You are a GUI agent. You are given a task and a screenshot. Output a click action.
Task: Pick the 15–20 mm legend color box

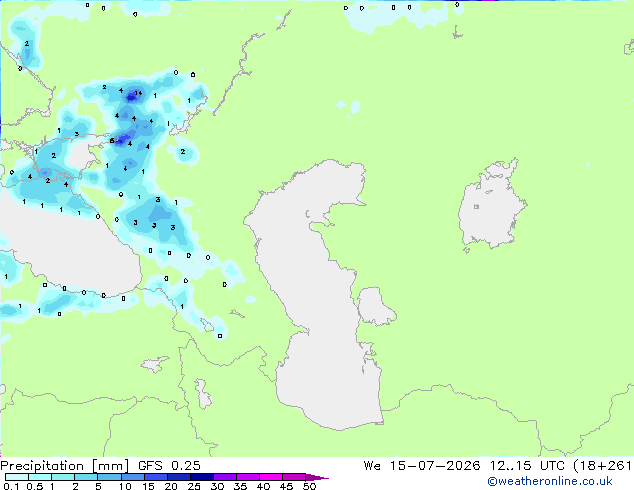point(156,477)
